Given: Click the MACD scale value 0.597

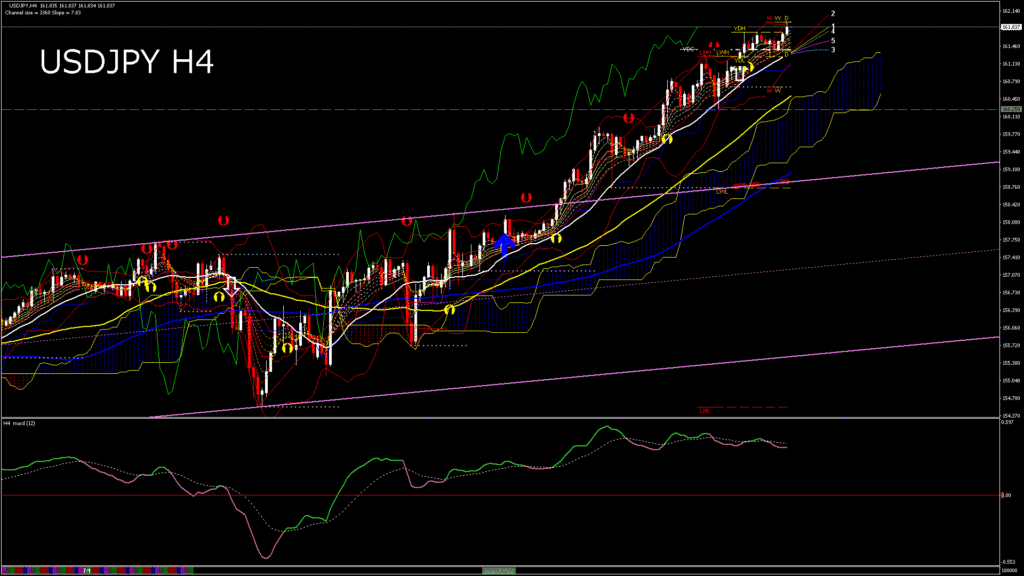Looking at the screenshot, I should tap(1008, 423).
